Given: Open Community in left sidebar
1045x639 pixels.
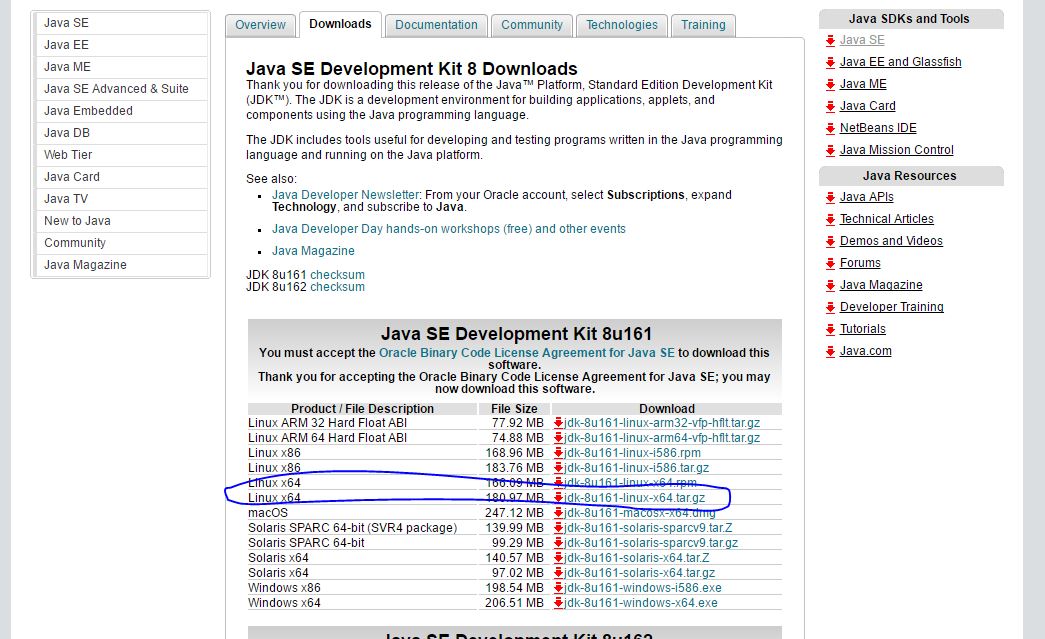Looking at the screenshot, I should (121, 243).
